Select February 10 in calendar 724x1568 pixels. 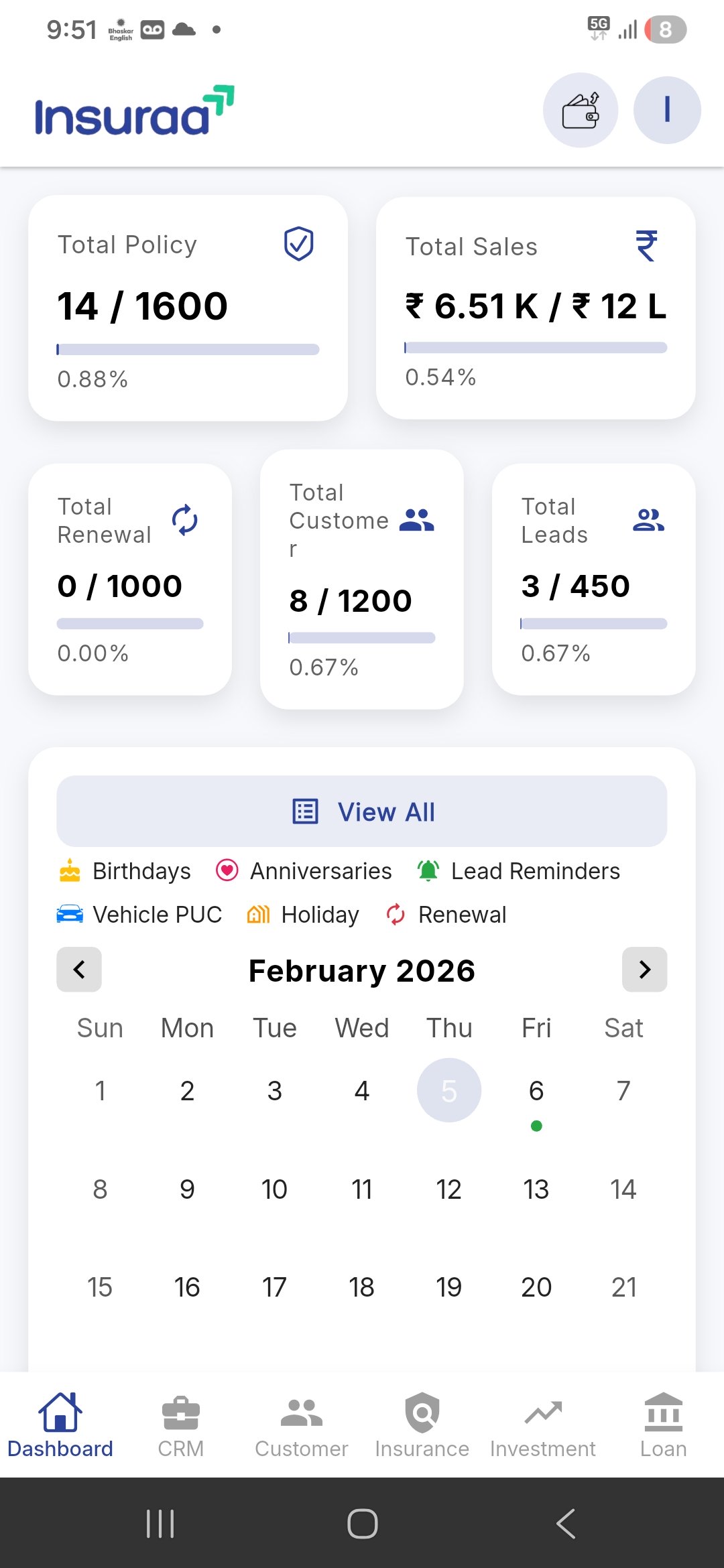[274, 1189]
